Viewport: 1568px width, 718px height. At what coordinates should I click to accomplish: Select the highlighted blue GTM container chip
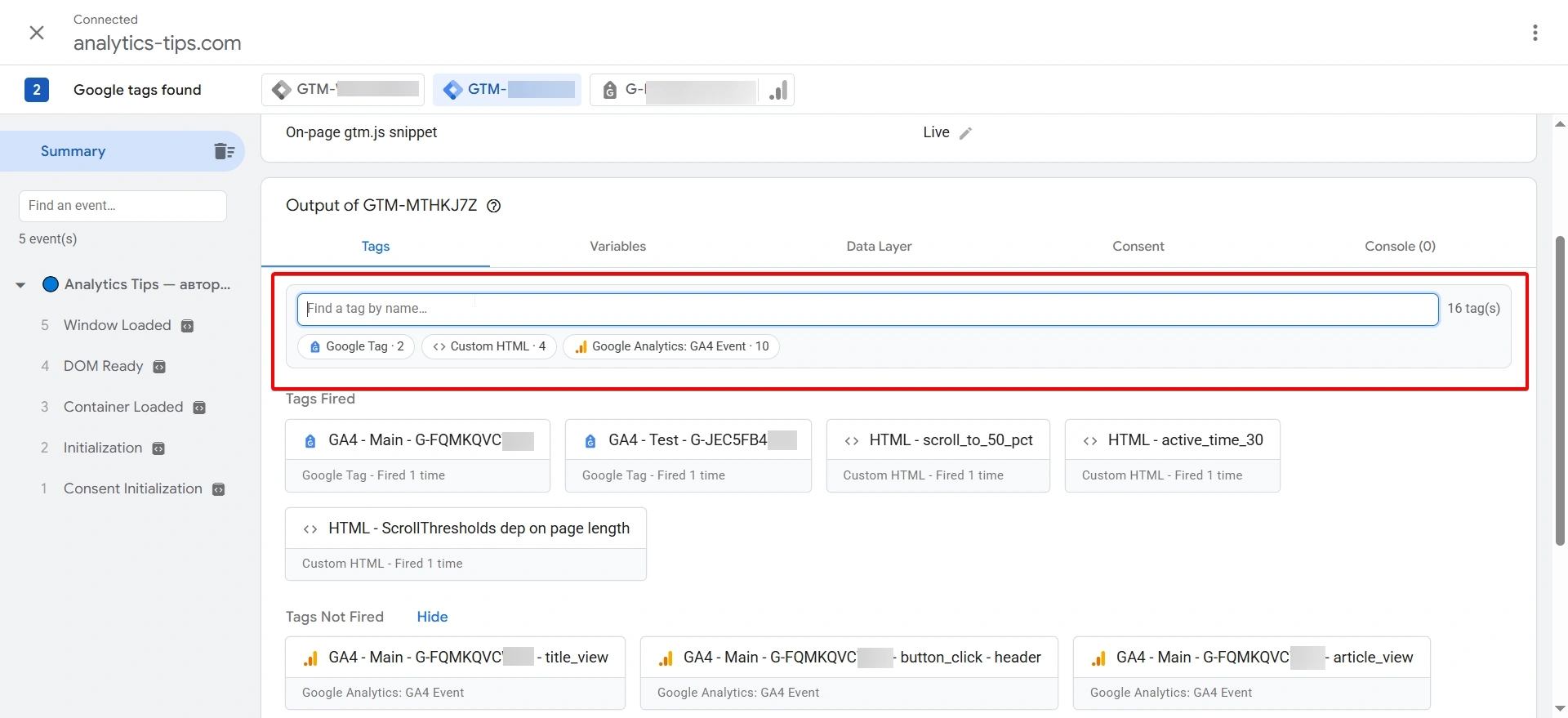[507, 90]
